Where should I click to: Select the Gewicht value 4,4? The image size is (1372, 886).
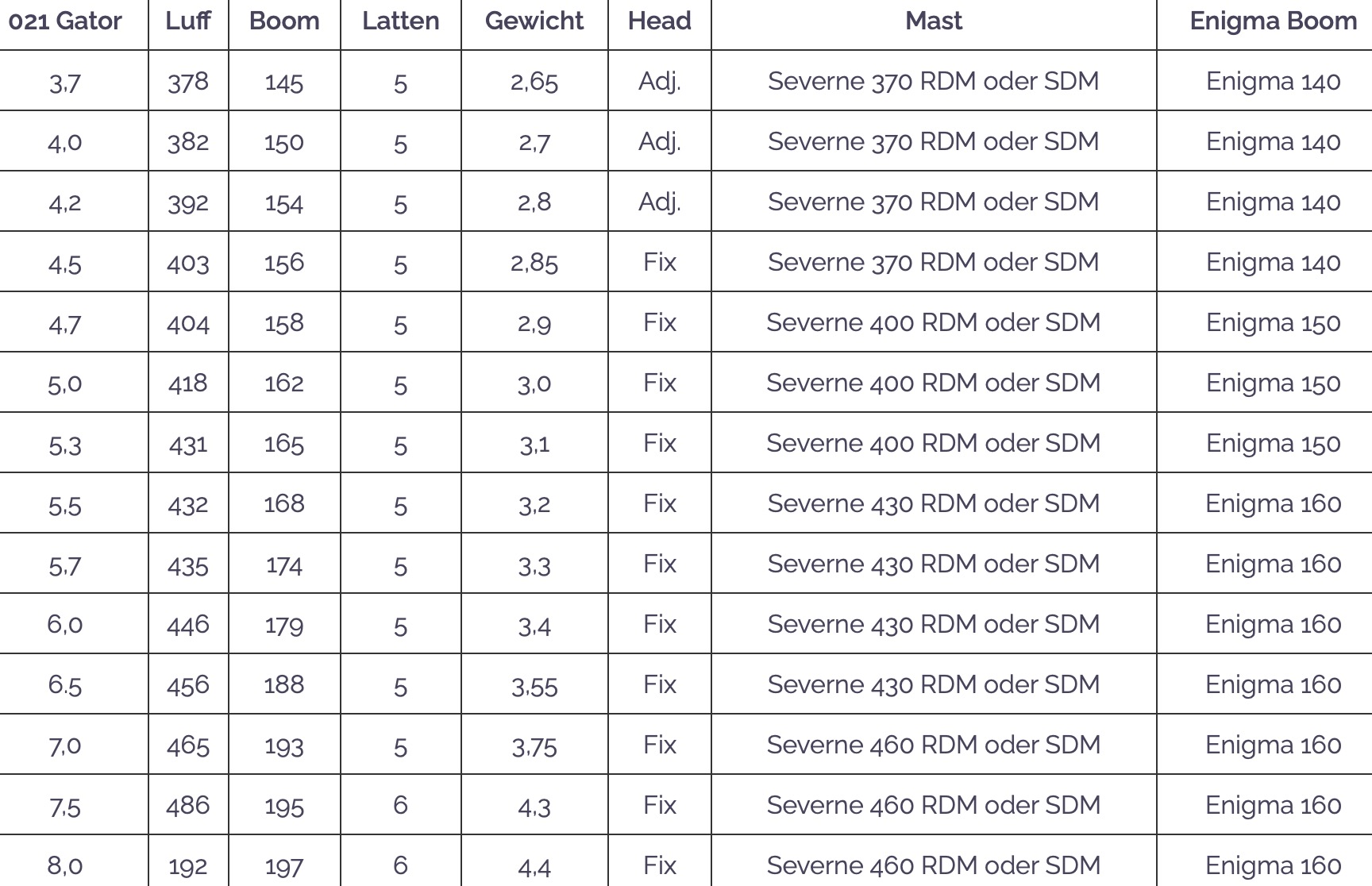(x=534, y=866)
